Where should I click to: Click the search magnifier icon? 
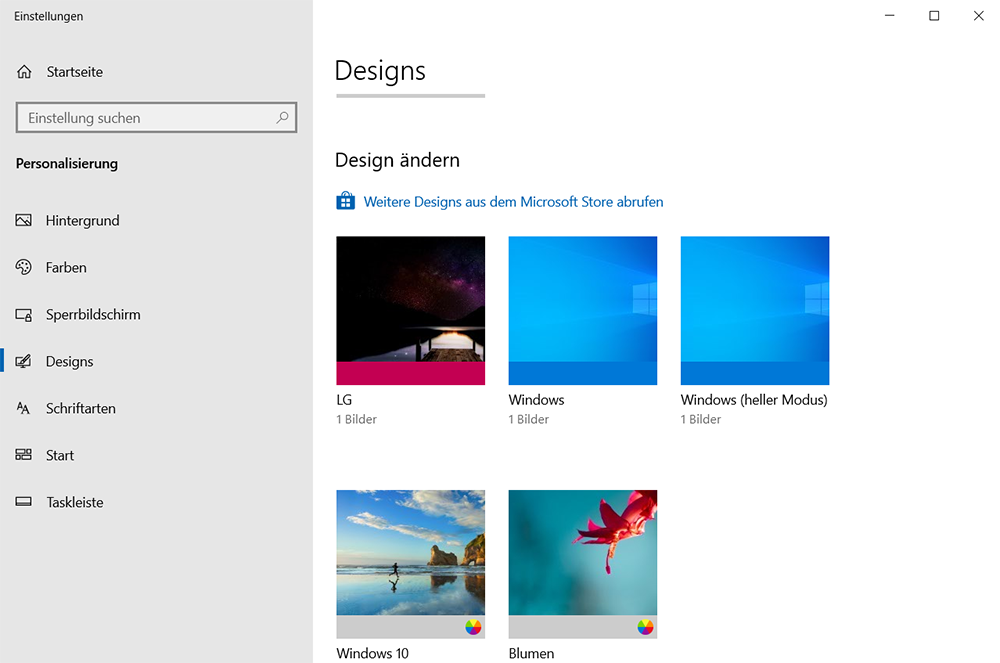pos(282,118)
